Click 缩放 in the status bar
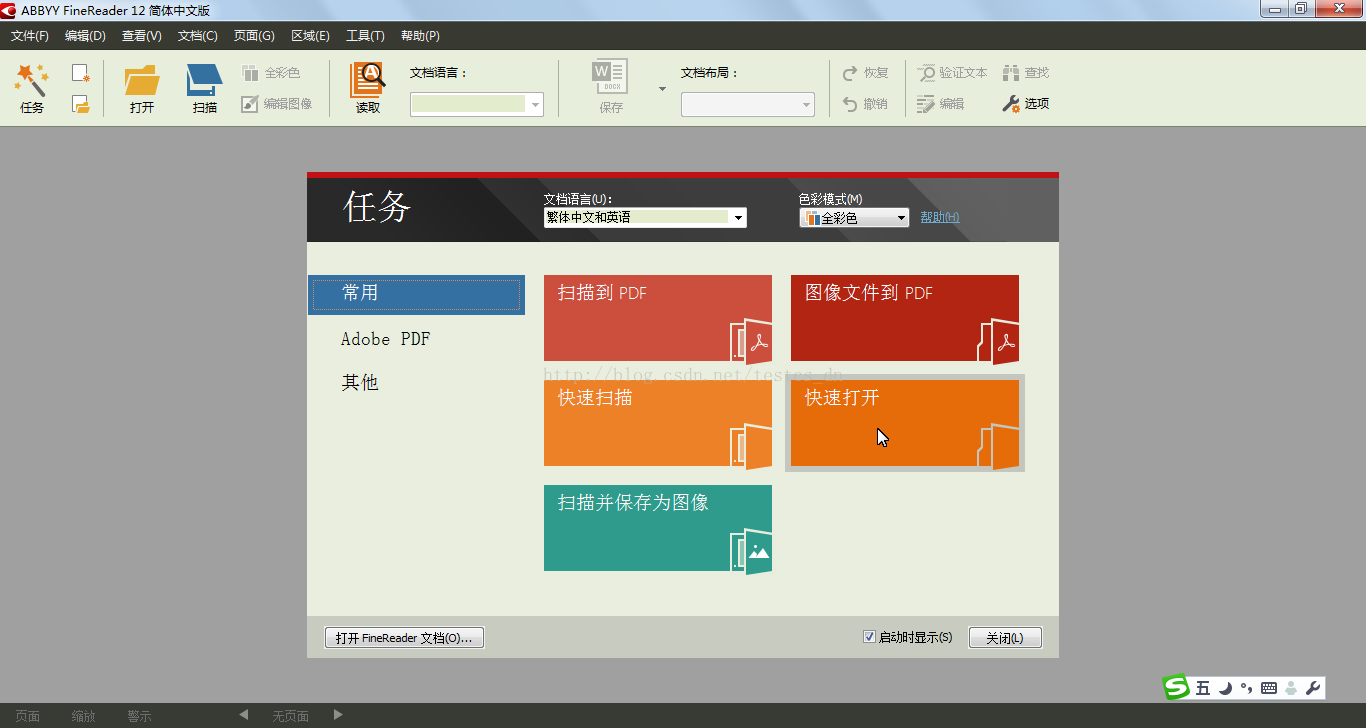The height and width of the screenshot is (728, 1366). pos(84,716)
